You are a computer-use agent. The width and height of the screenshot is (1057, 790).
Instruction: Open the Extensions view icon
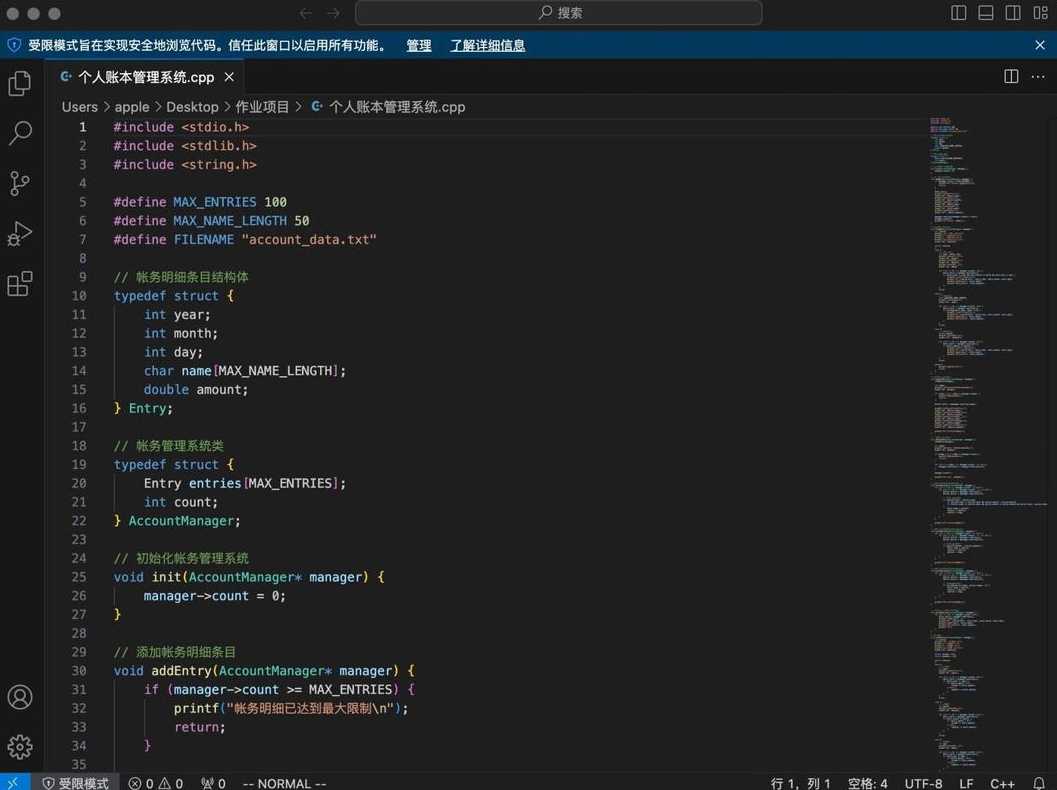tap(20, 284)
